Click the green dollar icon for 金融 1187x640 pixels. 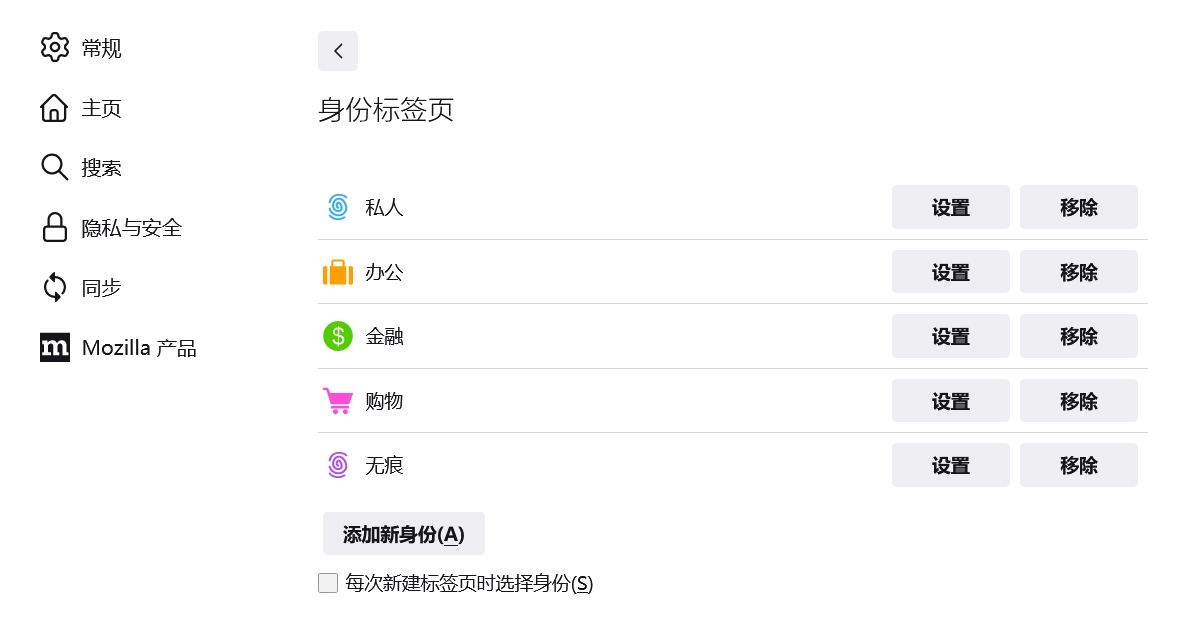pyautogui.click(x=338, y=336)
